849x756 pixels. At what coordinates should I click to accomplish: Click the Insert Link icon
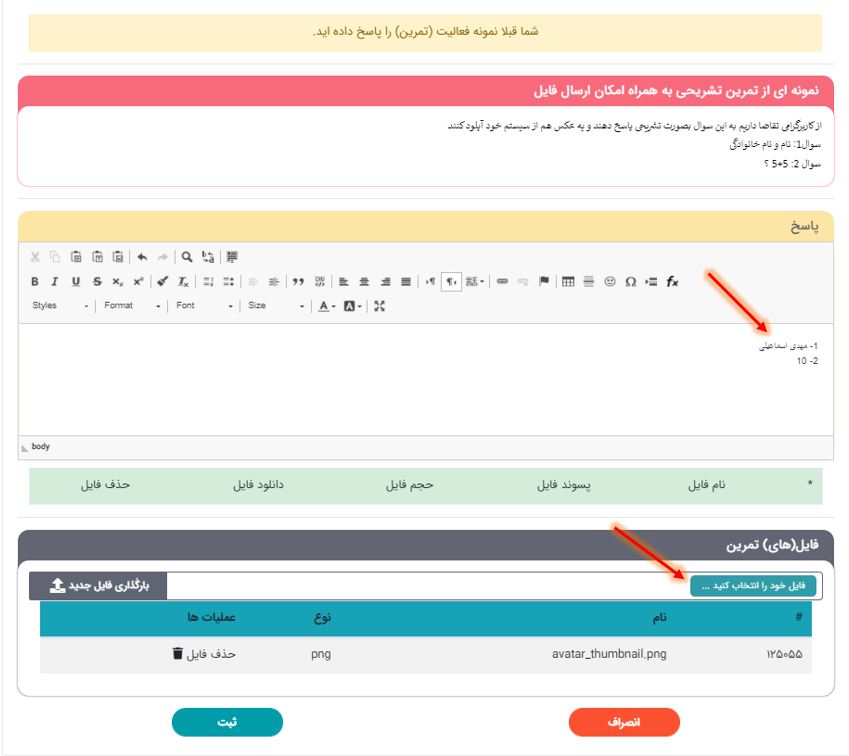tap(502, 282)
